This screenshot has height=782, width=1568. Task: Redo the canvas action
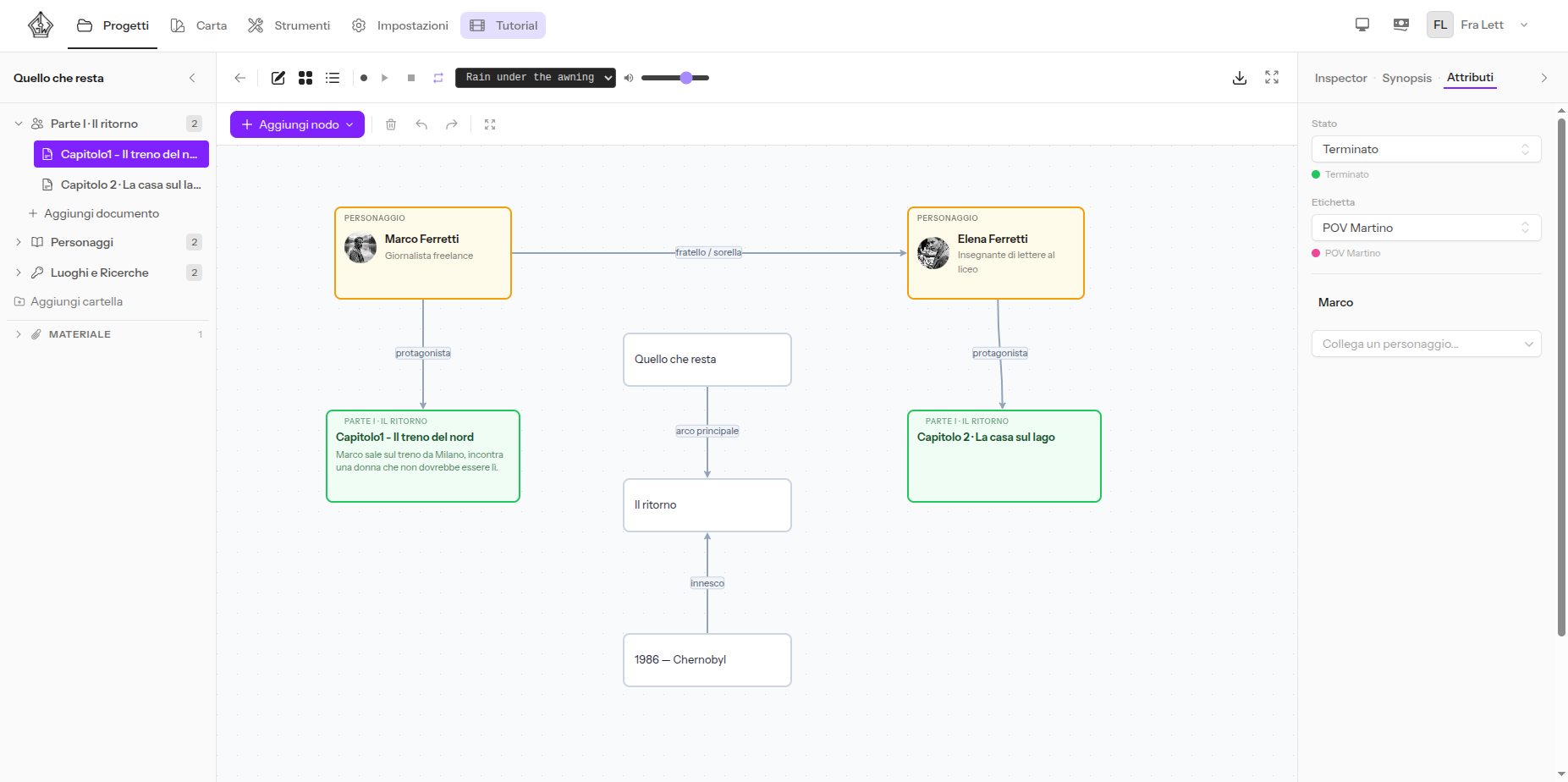click(x=452, y=124)
